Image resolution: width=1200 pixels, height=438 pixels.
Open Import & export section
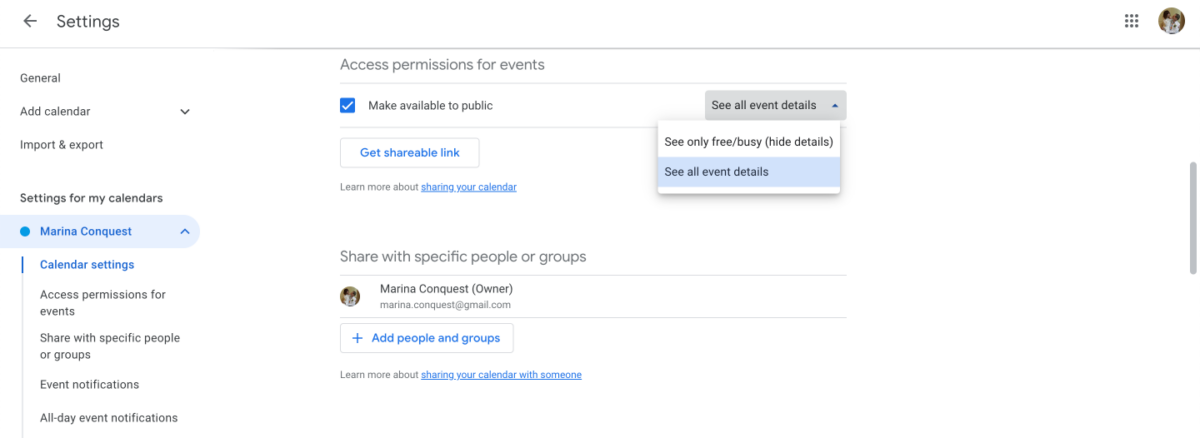(x=61, y=145)
